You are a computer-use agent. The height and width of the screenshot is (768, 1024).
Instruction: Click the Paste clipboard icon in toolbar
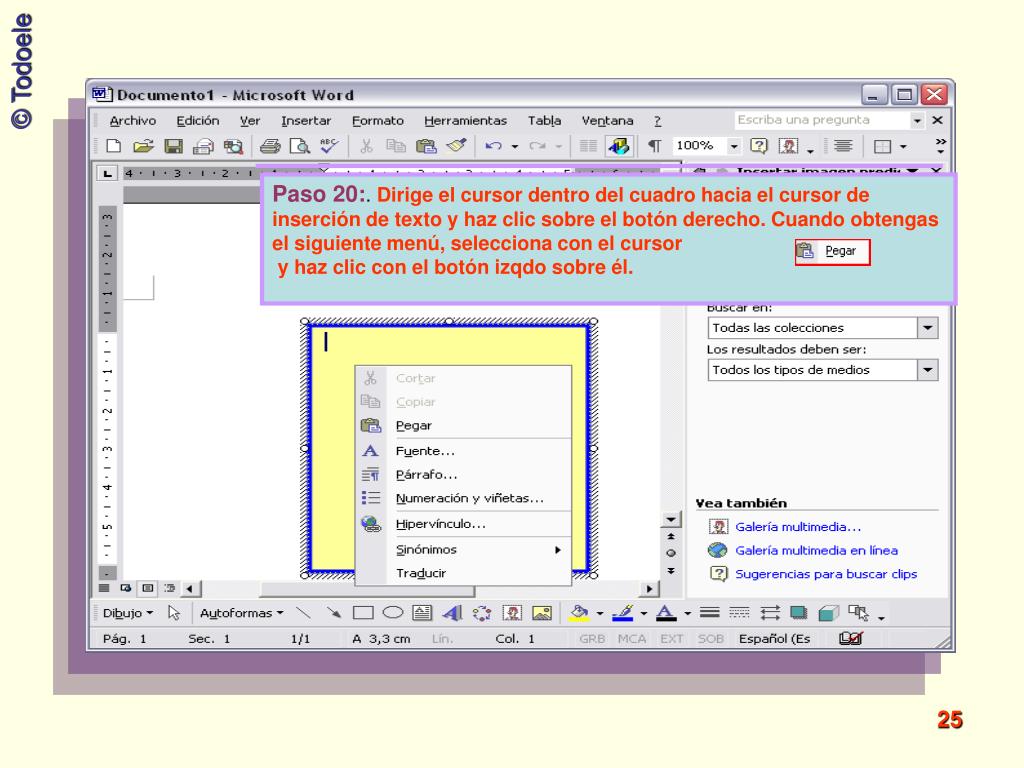[426, 146]
